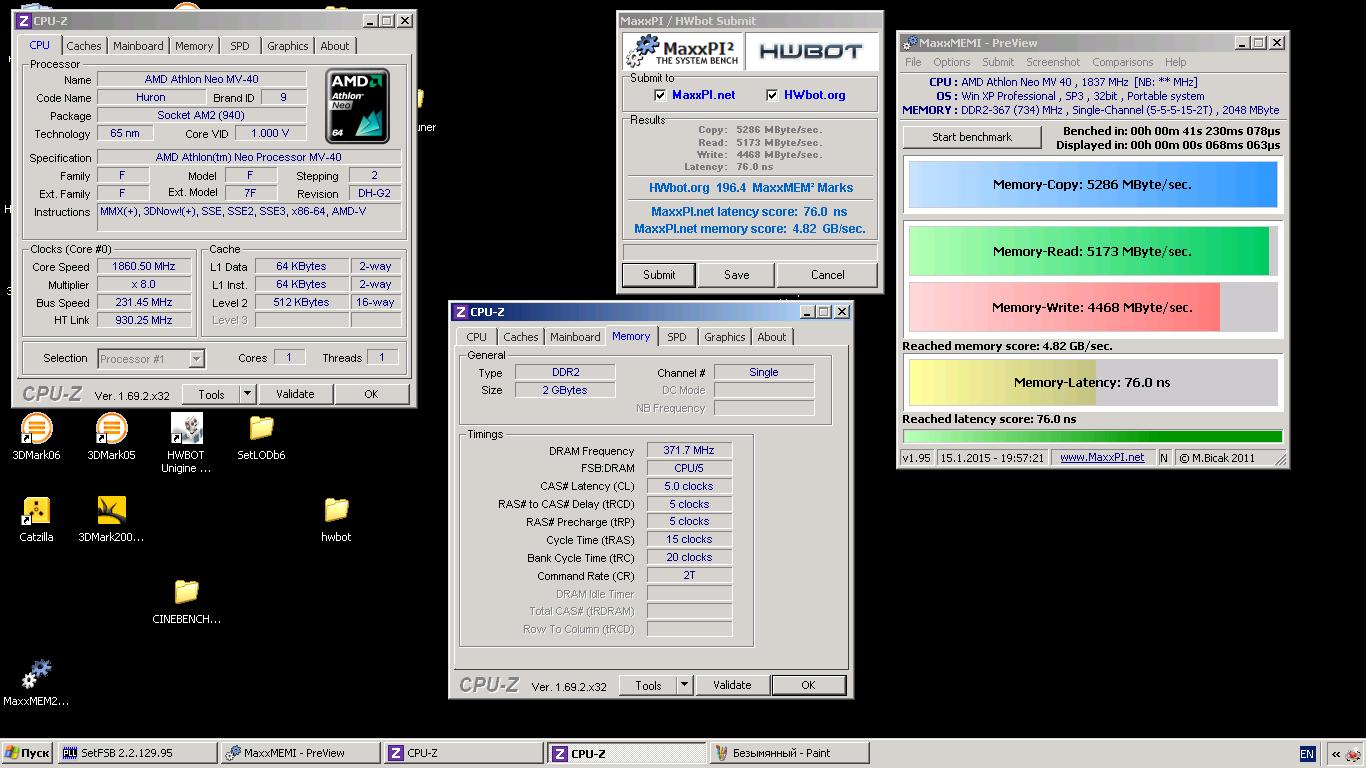Click Save in the HWbot Submit dialog
This screenshot has height=768, width=1366.
736,275
